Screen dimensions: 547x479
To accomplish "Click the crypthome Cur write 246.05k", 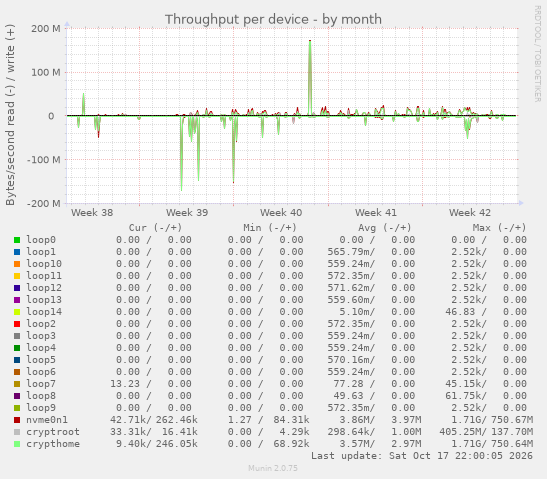I will click(177, 444).
